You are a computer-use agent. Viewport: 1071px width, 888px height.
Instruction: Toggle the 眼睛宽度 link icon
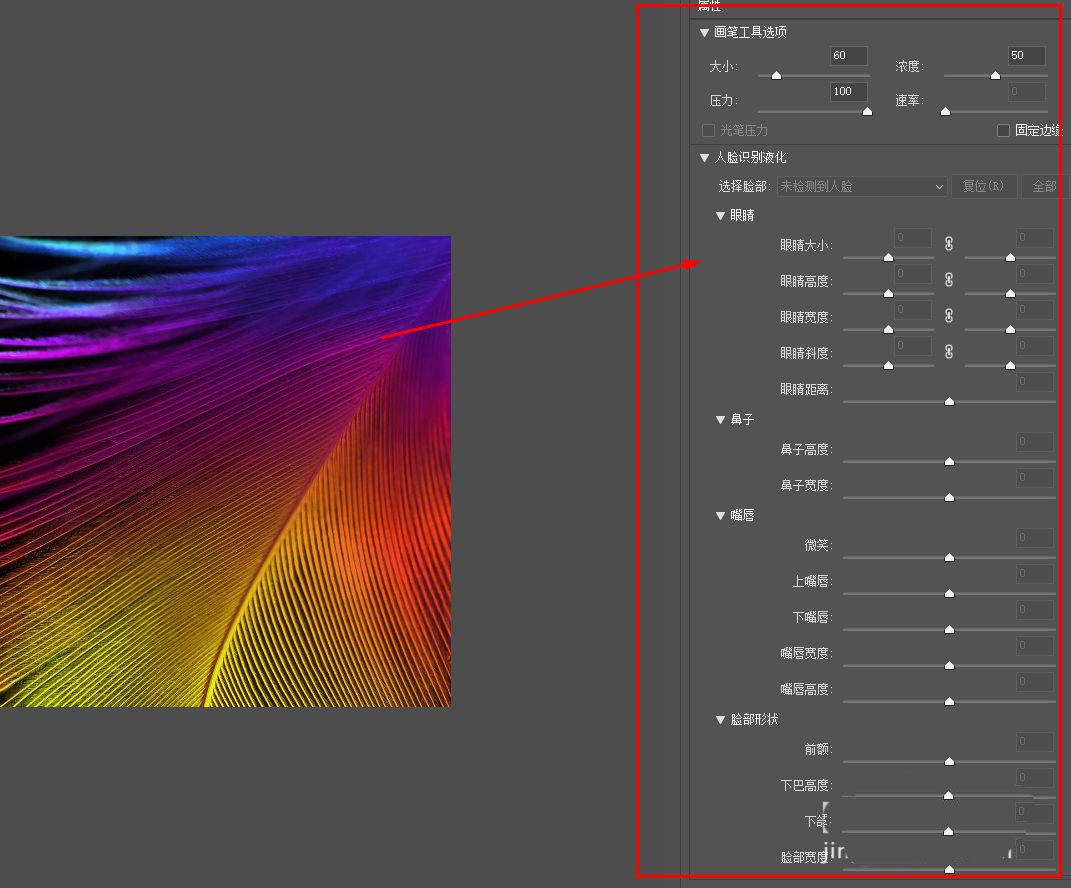click(x=949, y=316)
